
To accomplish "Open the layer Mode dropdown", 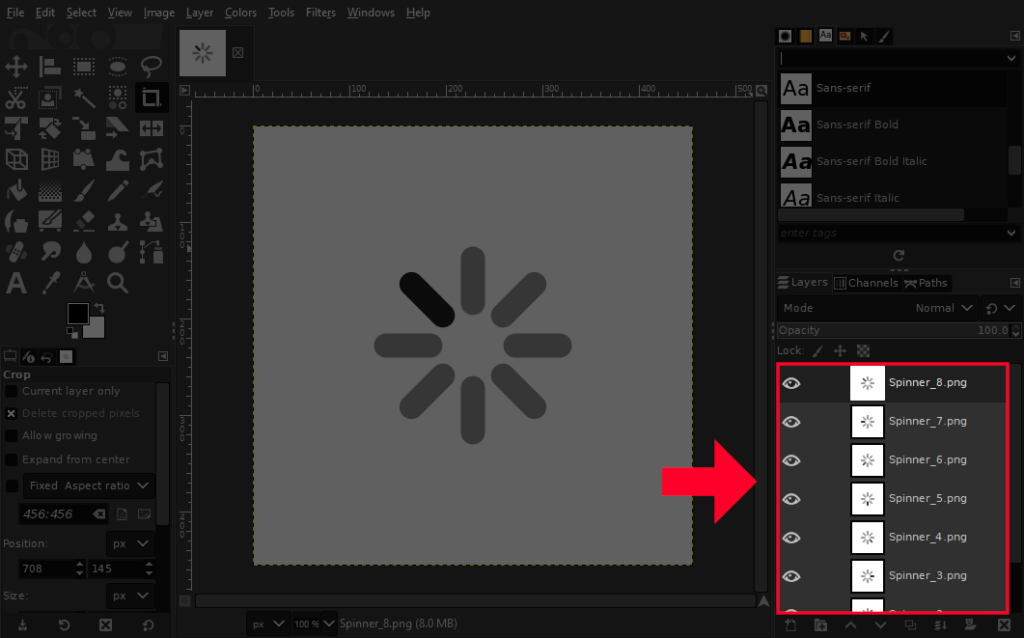I will coord(941,307).
